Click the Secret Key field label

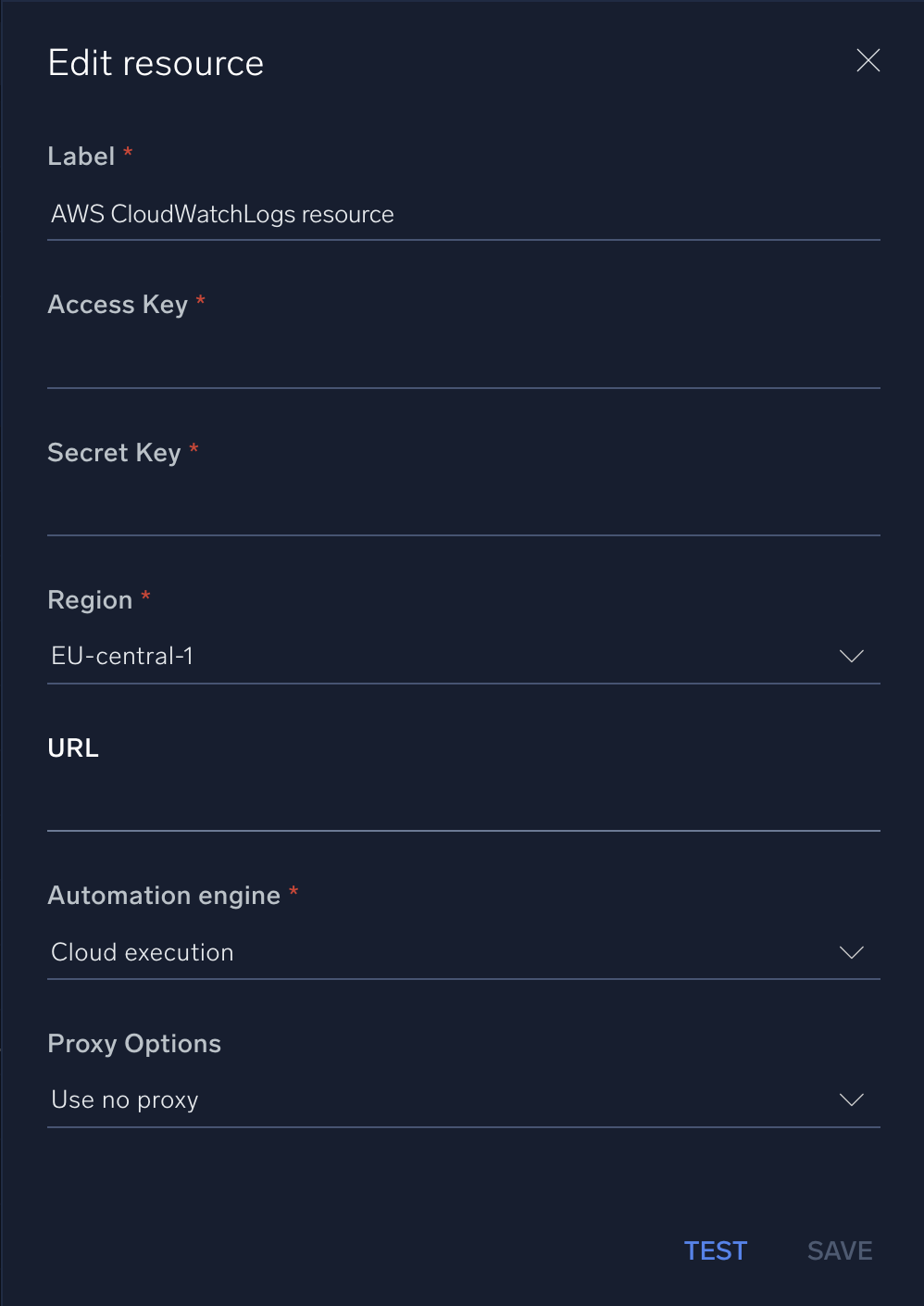click(115, 452)
